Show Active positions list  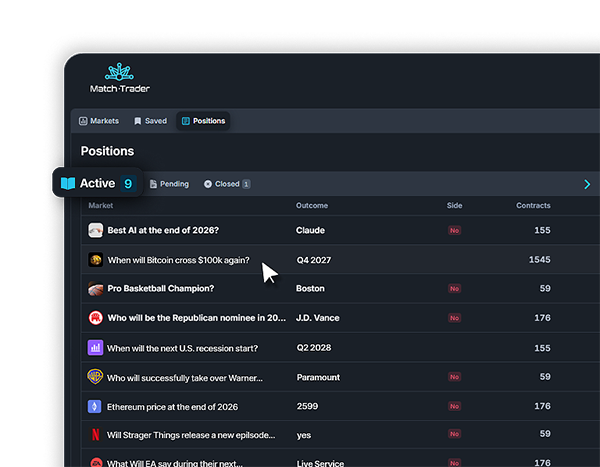click(x=96, y=184)
